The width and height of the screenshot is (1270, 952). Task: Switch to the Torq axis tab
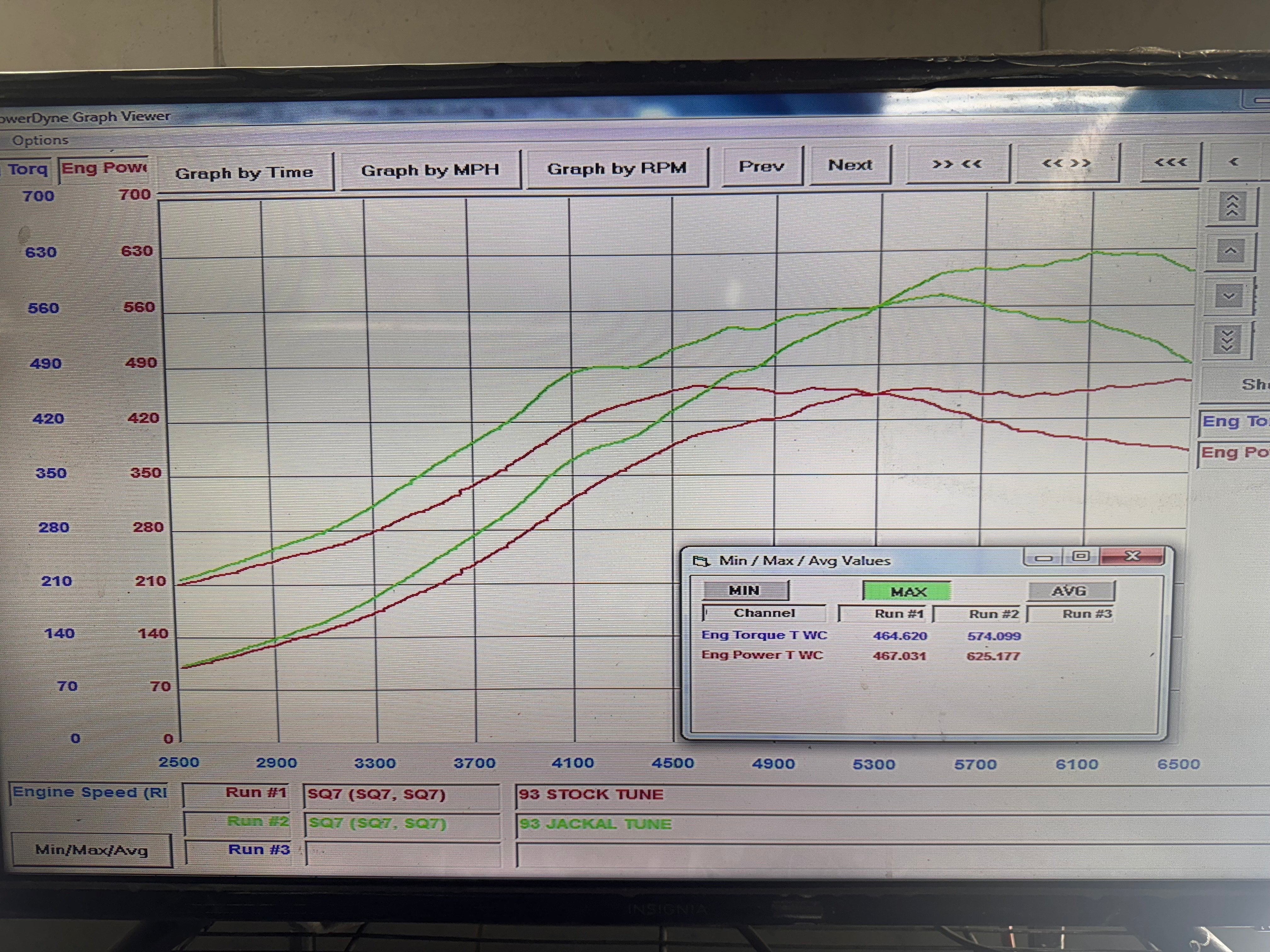27,169
